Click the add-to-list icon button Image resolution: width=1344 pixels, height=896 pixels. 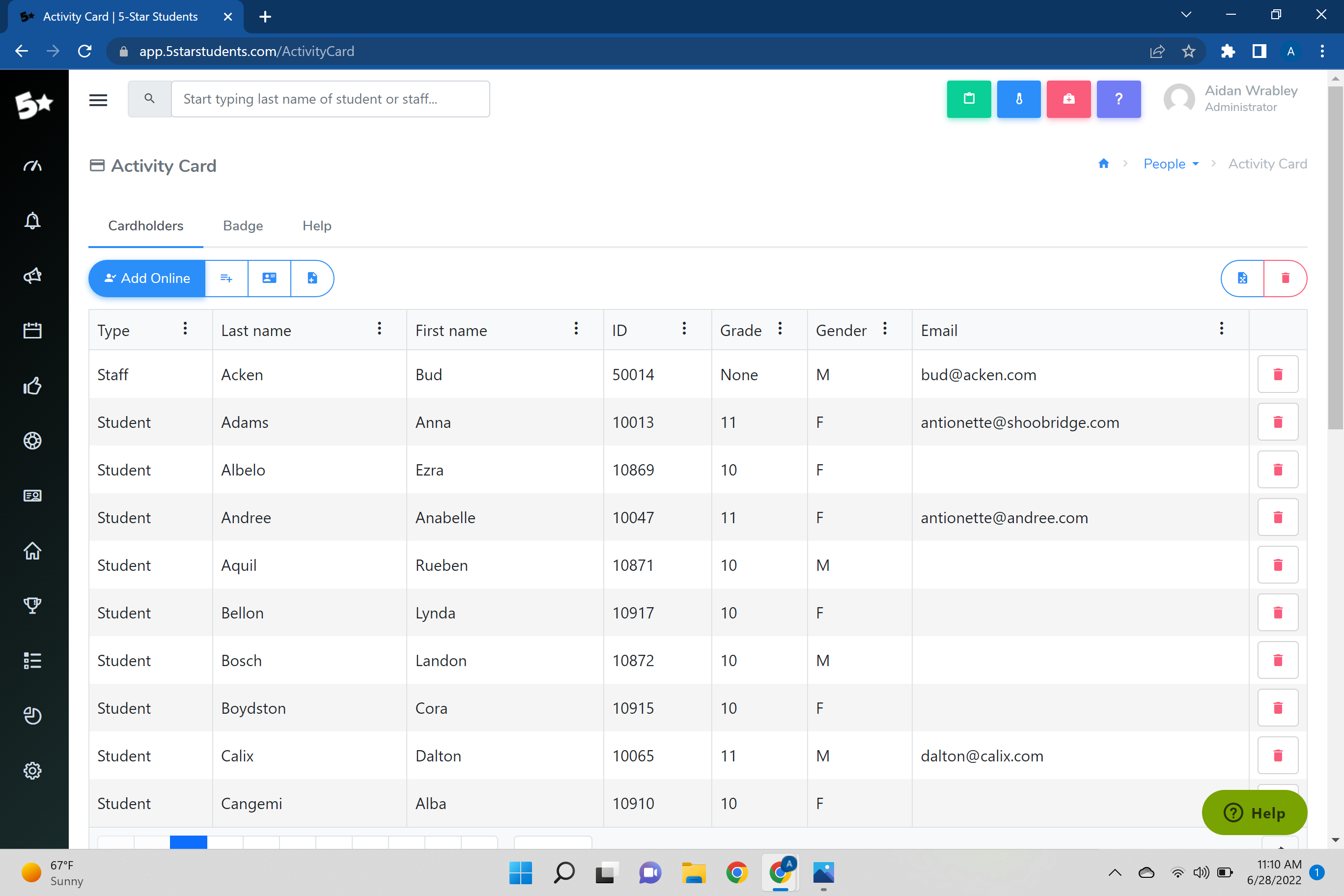point(226,279)
